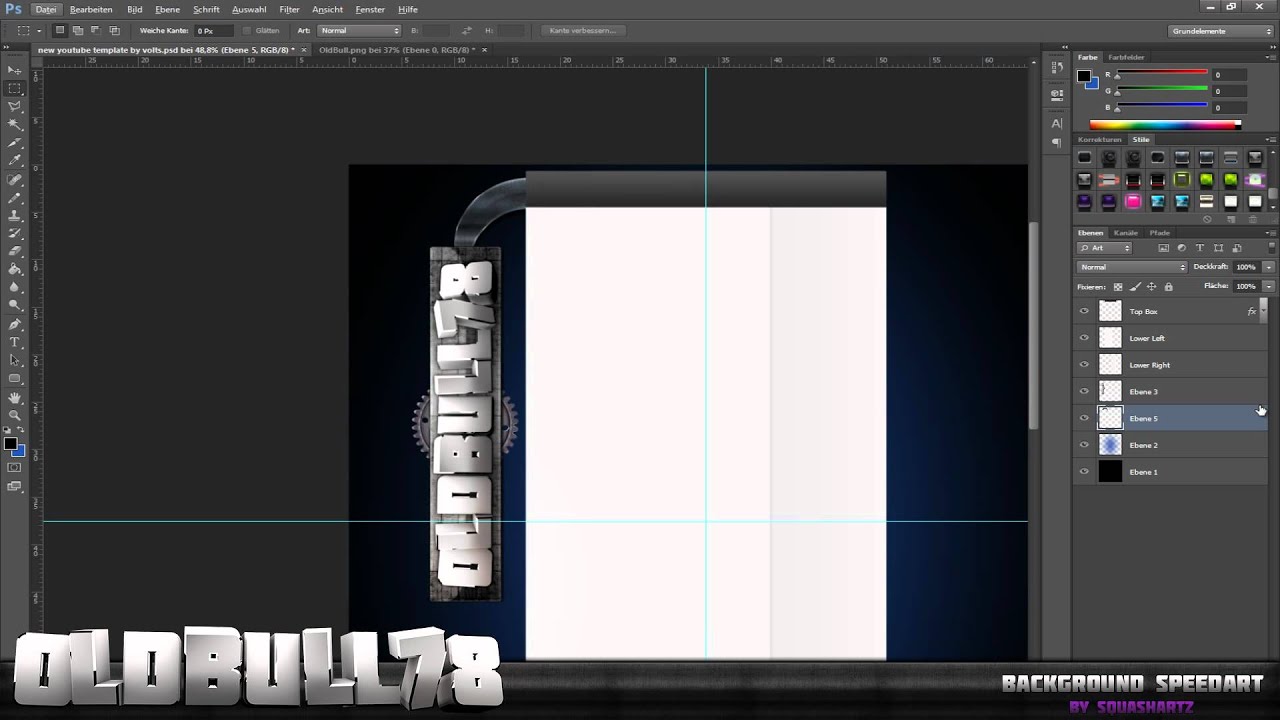Select the Pen tool

pos(15,325)
